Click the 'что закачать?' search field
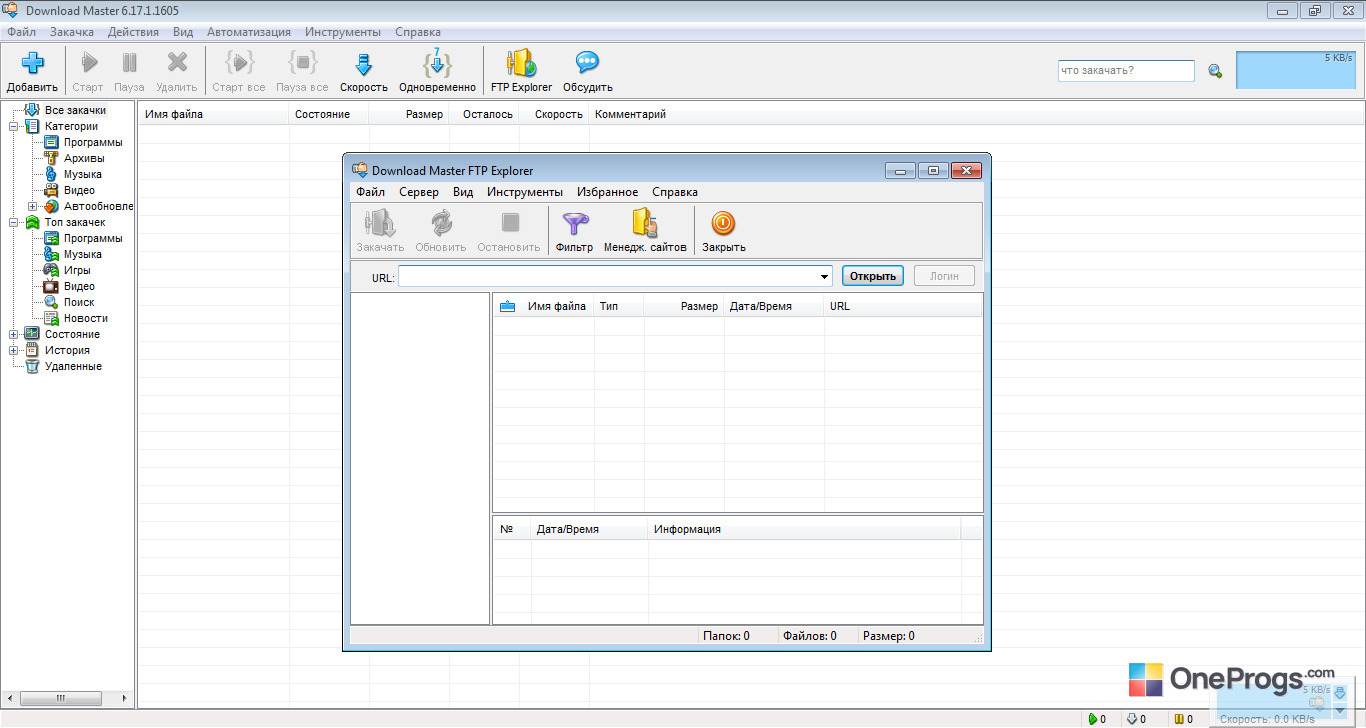Viewport: 1366px width, 728px height. [1126, 71]
